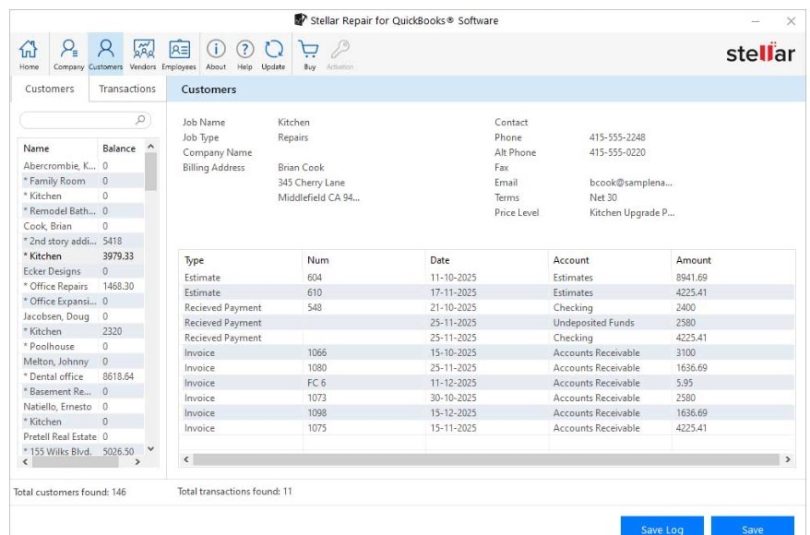
Task: Click the Save button
Action: click(752, 527)
